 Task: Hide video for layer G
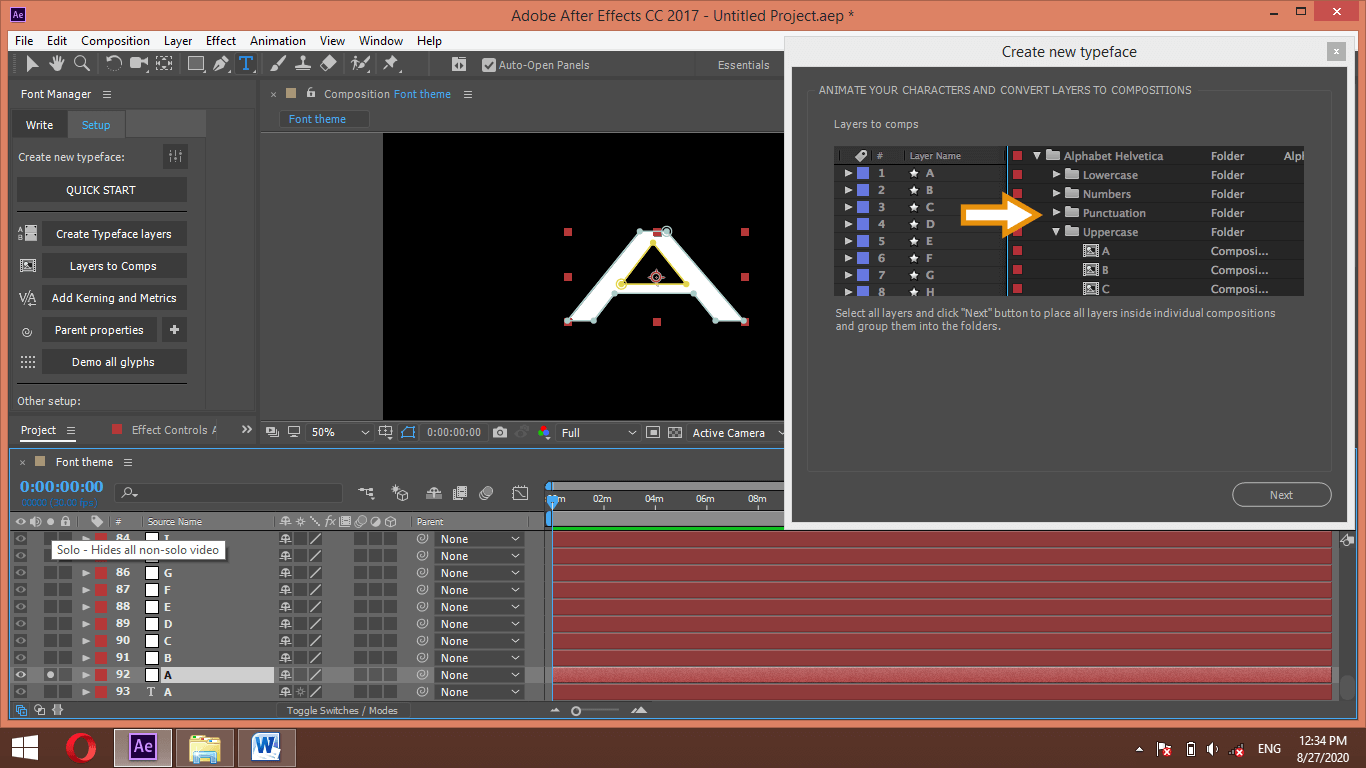pyautogui.click(x=18, y=572)
